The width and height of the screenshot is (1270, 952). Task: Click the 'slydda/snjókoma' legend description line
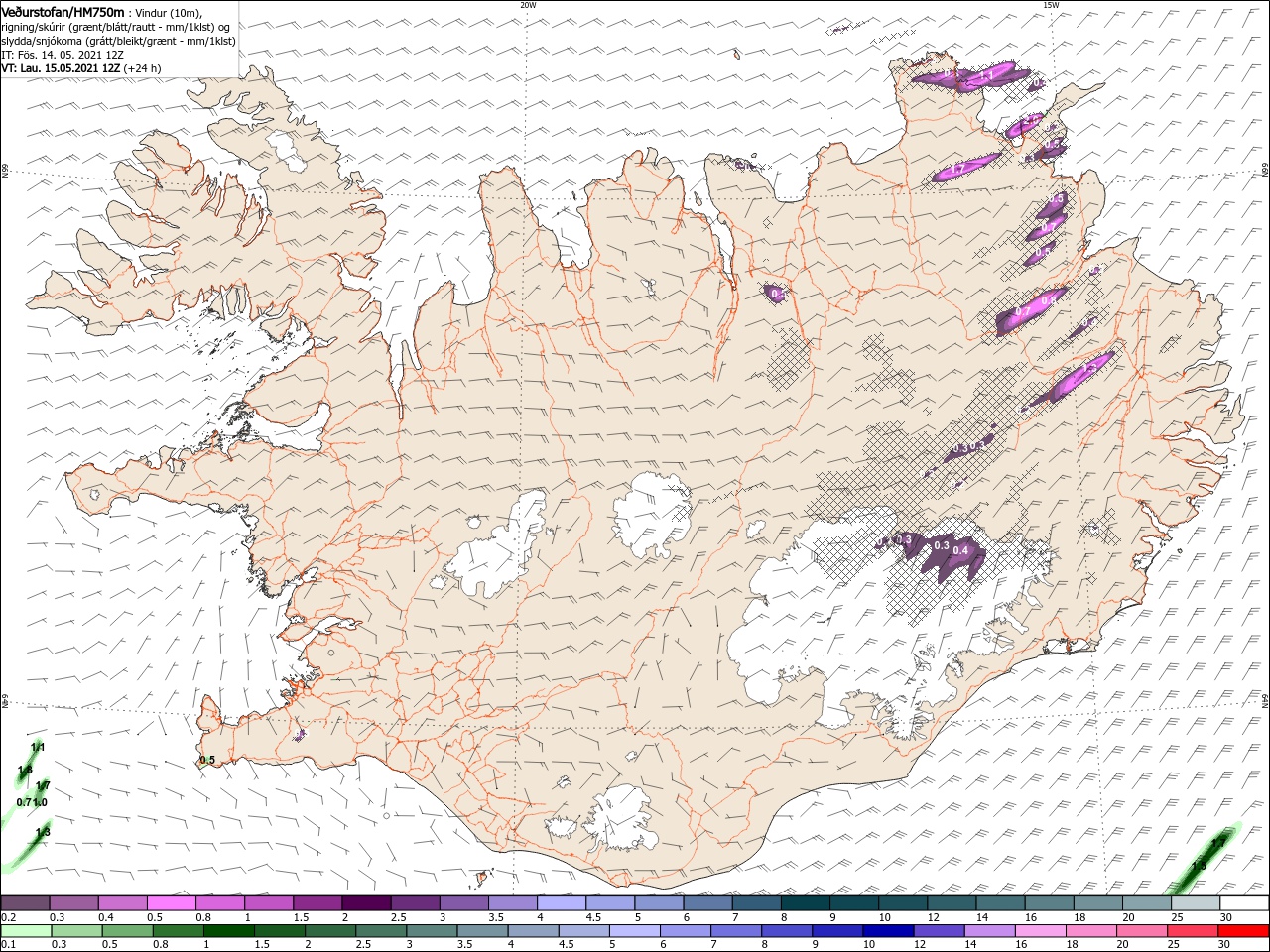pyautogui.click(x=118, y=41)
